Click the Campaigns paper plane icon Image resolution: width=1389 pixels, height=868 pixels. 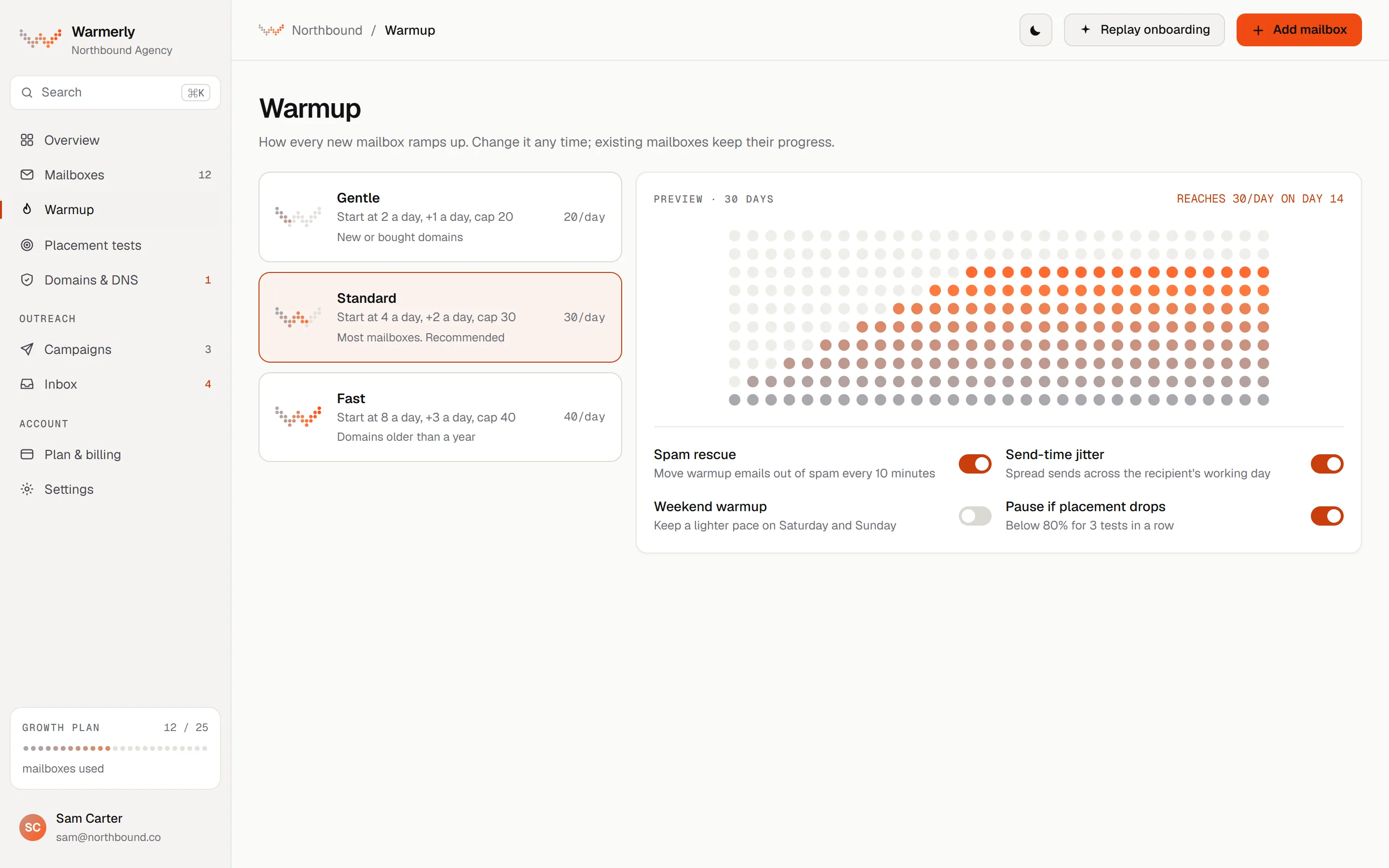27,349
